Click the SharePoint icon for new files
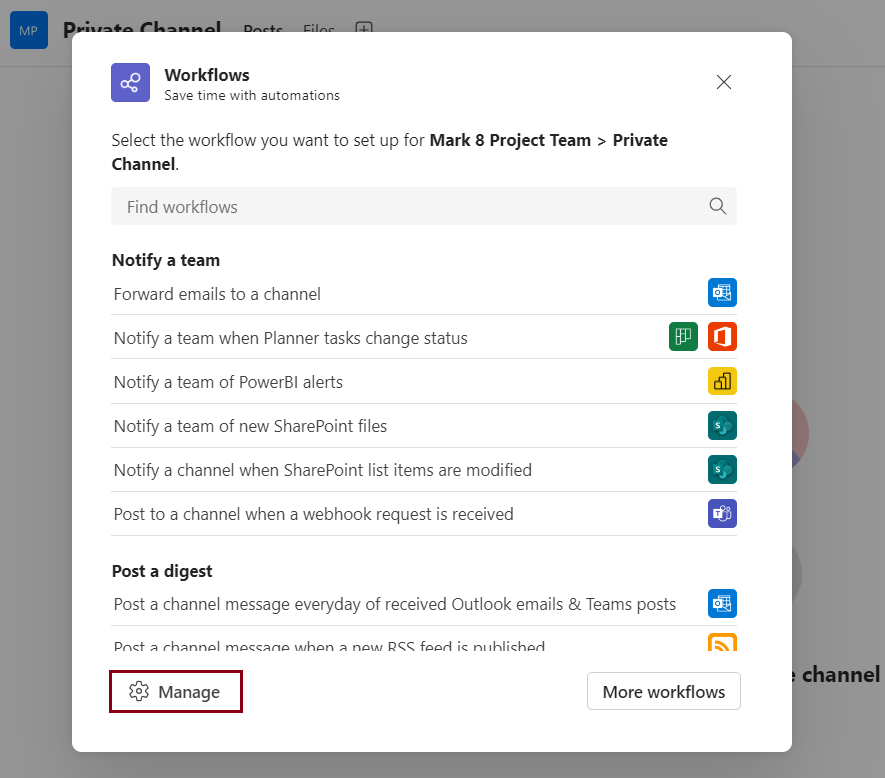 click(722, 425)
